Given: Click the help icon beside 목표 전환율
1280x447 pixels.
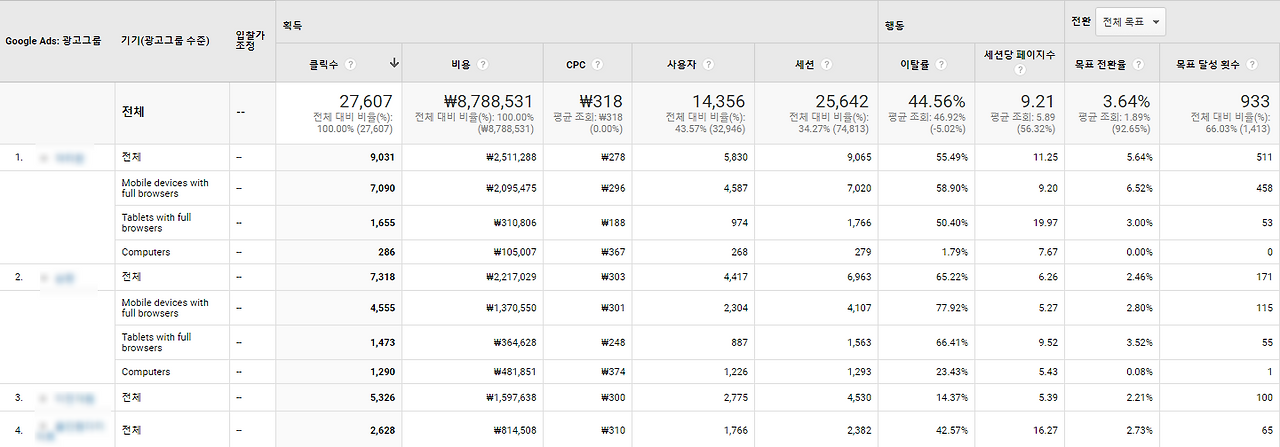Looking at the screenshot, I should coord(1138,64).
